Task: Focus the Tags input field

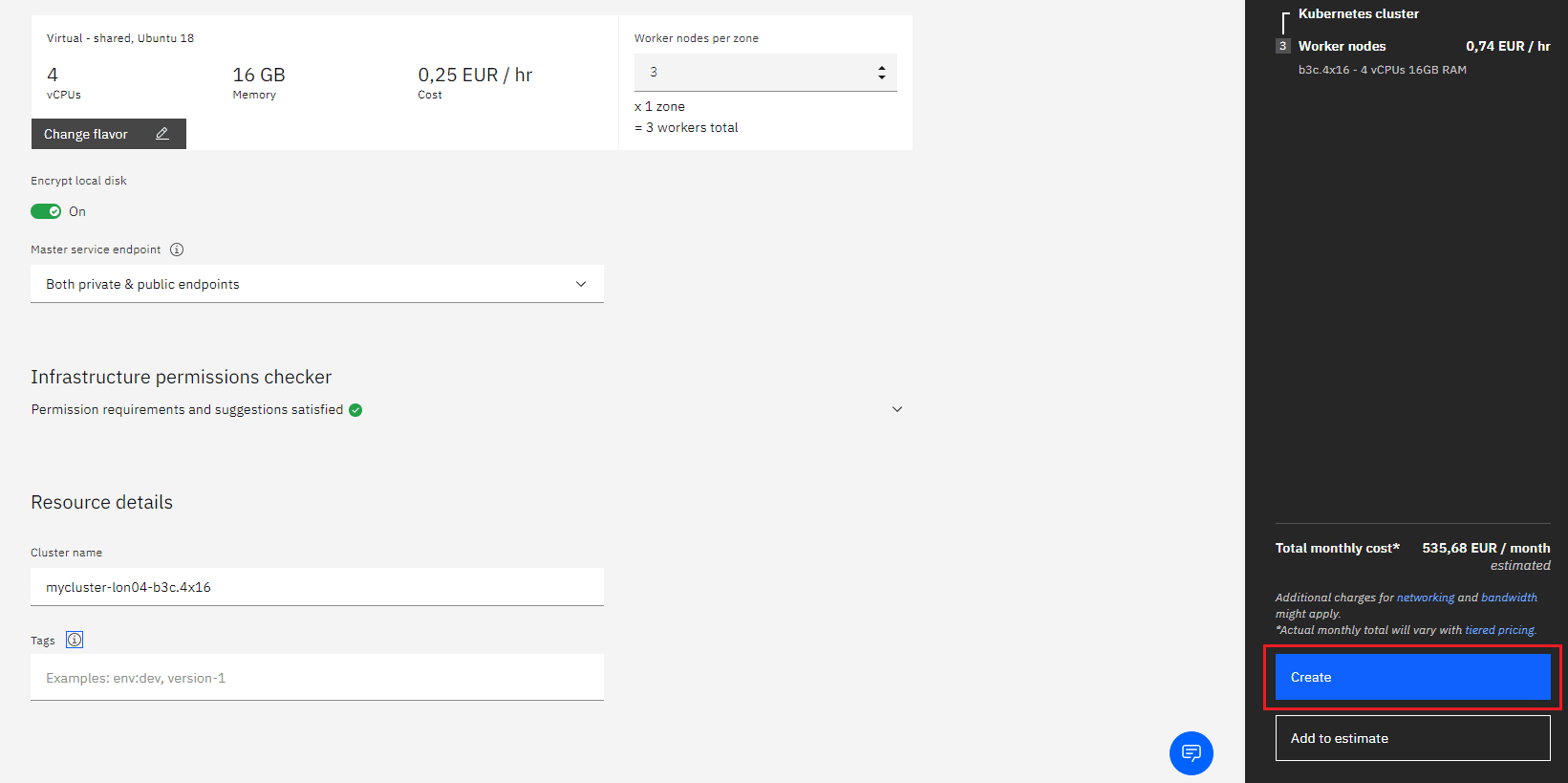Action: pyautogui.click(x=316, y=678)
